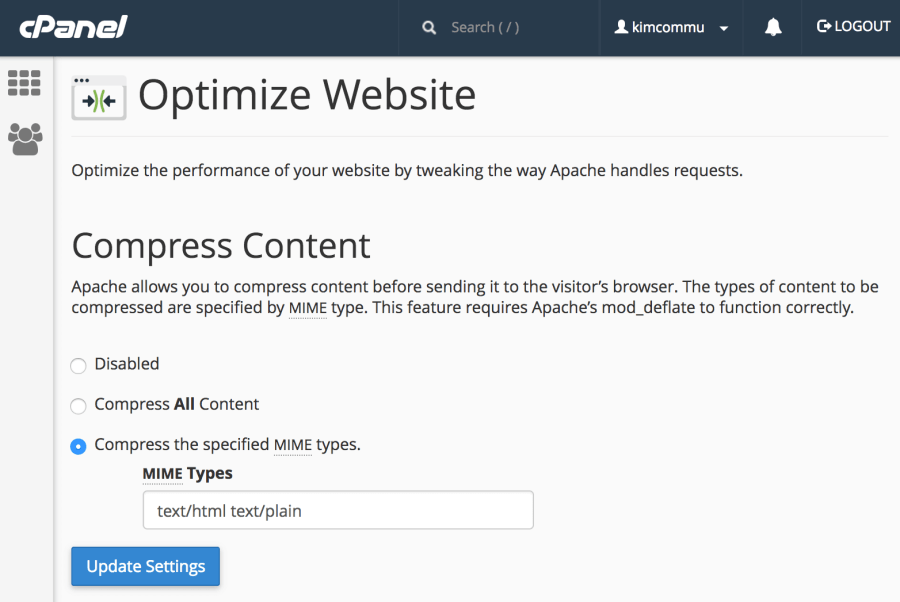Click into the MIME Types text box
Image resolution: width=900 pixels, height=602 pixels.
(x=337, y=510)
